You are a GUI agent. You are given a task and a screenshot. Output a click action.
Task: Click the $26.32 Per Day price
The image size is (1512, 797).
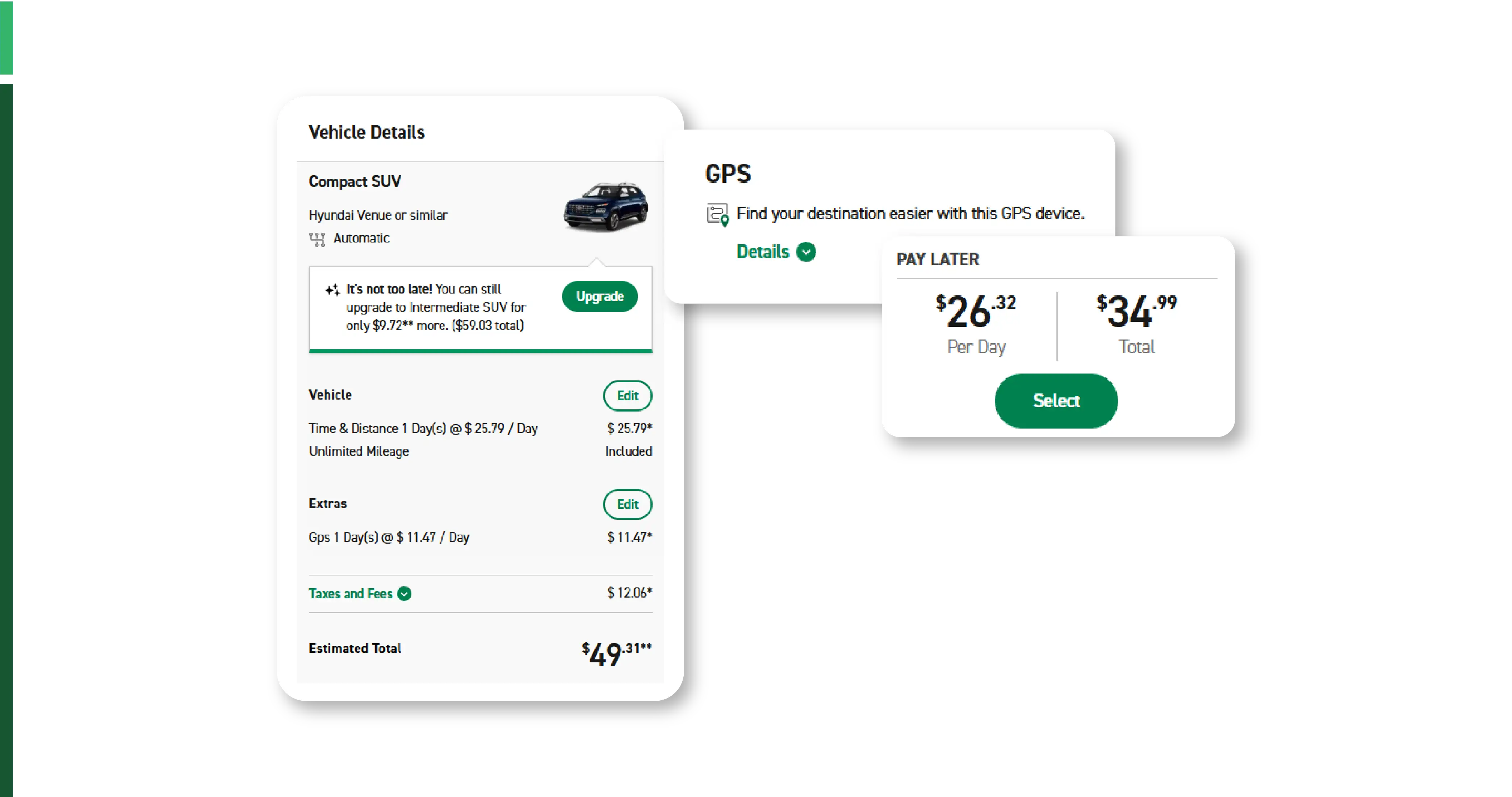pos(976,323)
